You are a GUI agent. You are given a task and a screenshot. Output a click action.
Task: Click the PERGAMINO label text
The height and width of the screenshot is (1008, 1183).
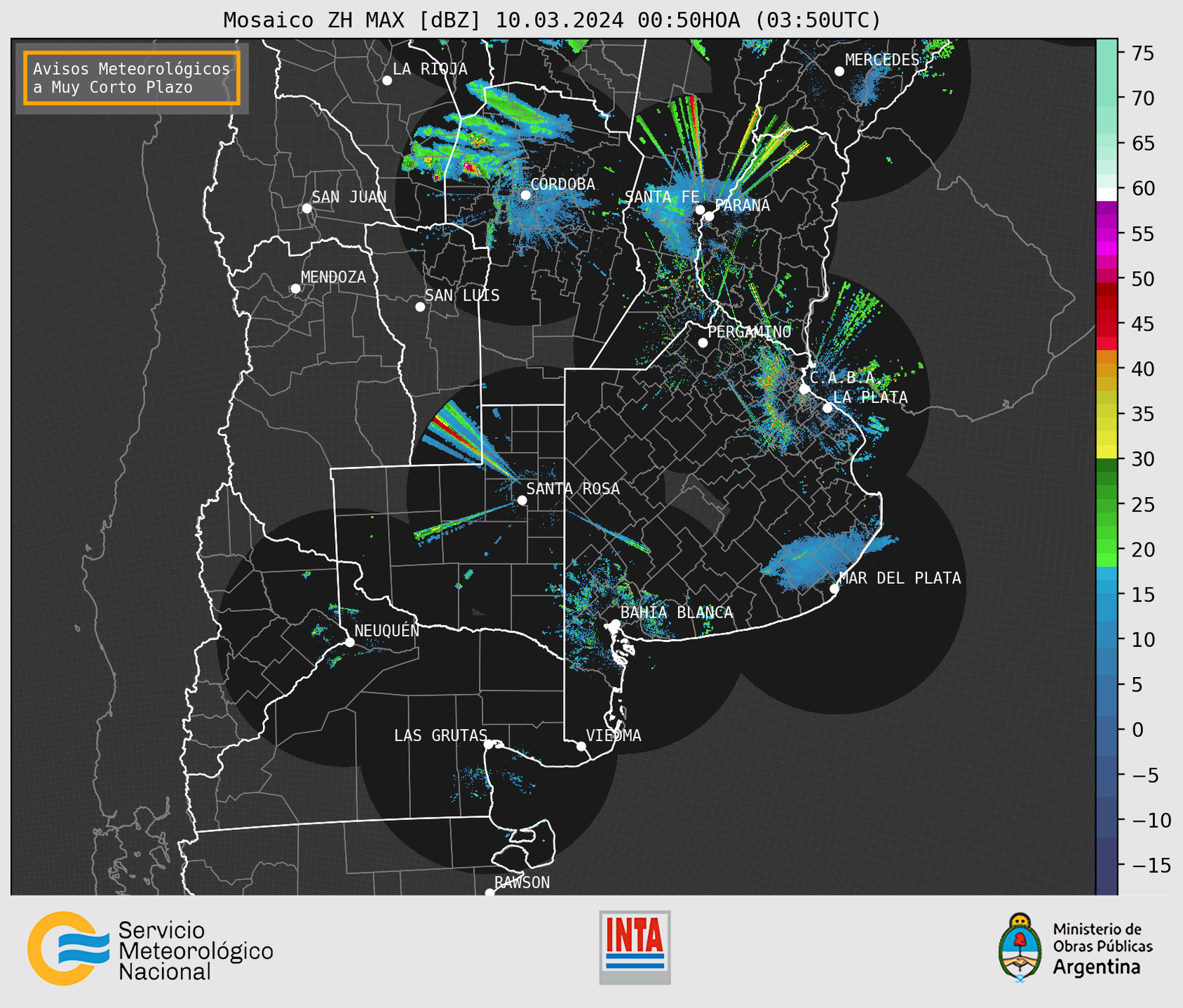click(x=750, y=332)
